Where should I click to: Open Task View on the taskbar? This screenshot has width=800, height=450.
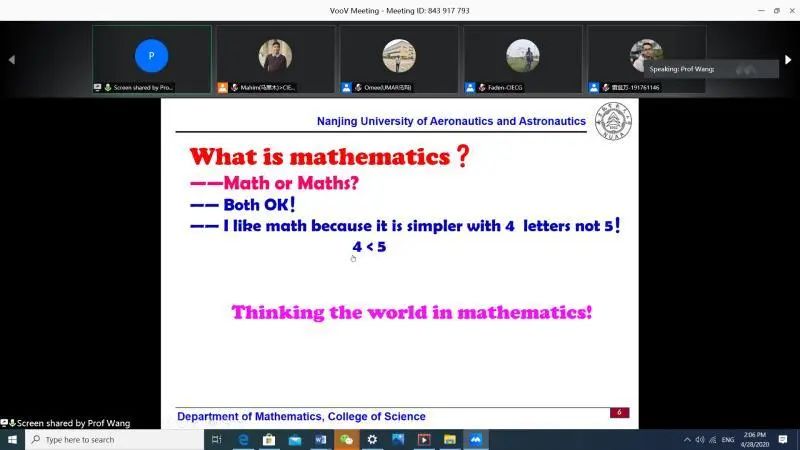click(x=217, y=439)
